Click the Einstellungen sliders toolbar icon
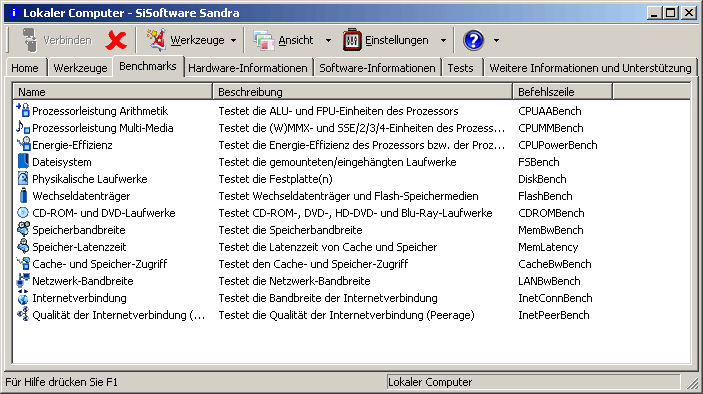The image size is (703, 394). 352,40
